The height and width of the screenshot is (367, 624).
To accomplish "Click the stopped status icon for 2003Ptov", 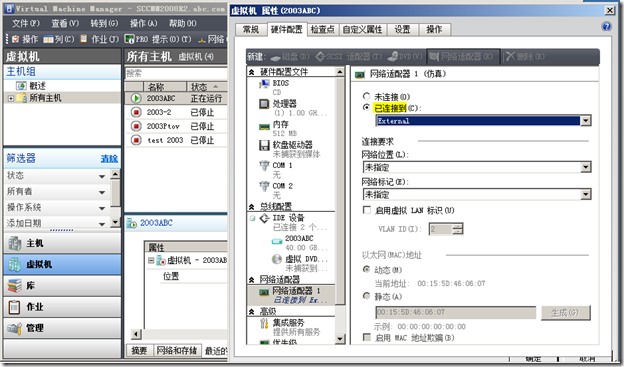I will point(136,126).
